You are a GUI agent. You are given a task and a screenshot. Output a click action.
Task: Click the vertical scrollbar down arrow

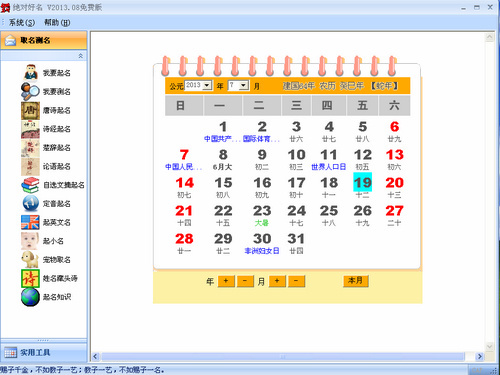(489, 347)
